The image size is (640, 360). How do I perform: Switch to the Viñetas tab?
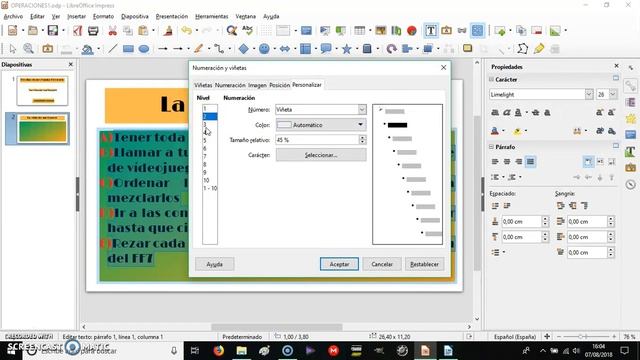(x=203, y=85)
